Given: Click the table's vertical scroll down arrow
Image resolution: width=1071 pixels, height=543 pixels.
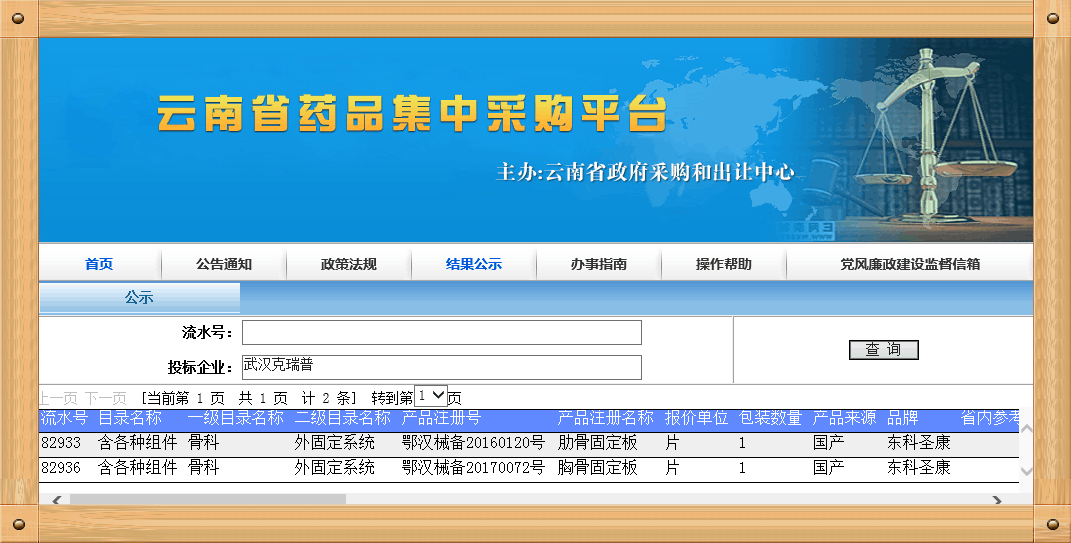Looking at the screenshot, I should 1026,470.
